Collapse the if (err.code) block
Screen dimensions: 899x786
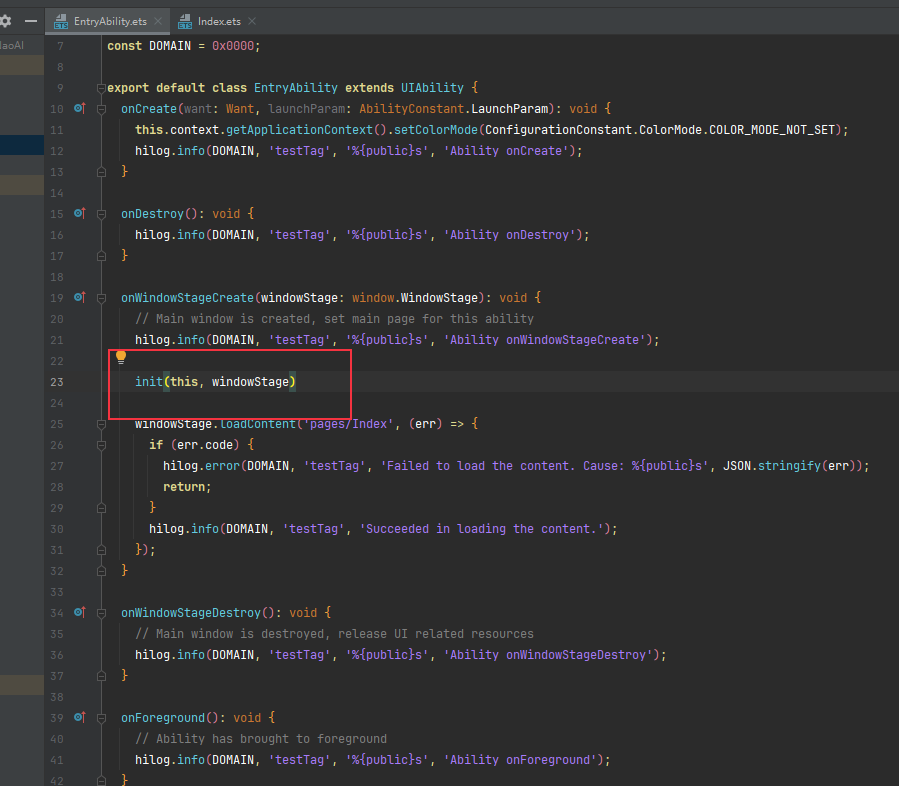tap(101, 445)
